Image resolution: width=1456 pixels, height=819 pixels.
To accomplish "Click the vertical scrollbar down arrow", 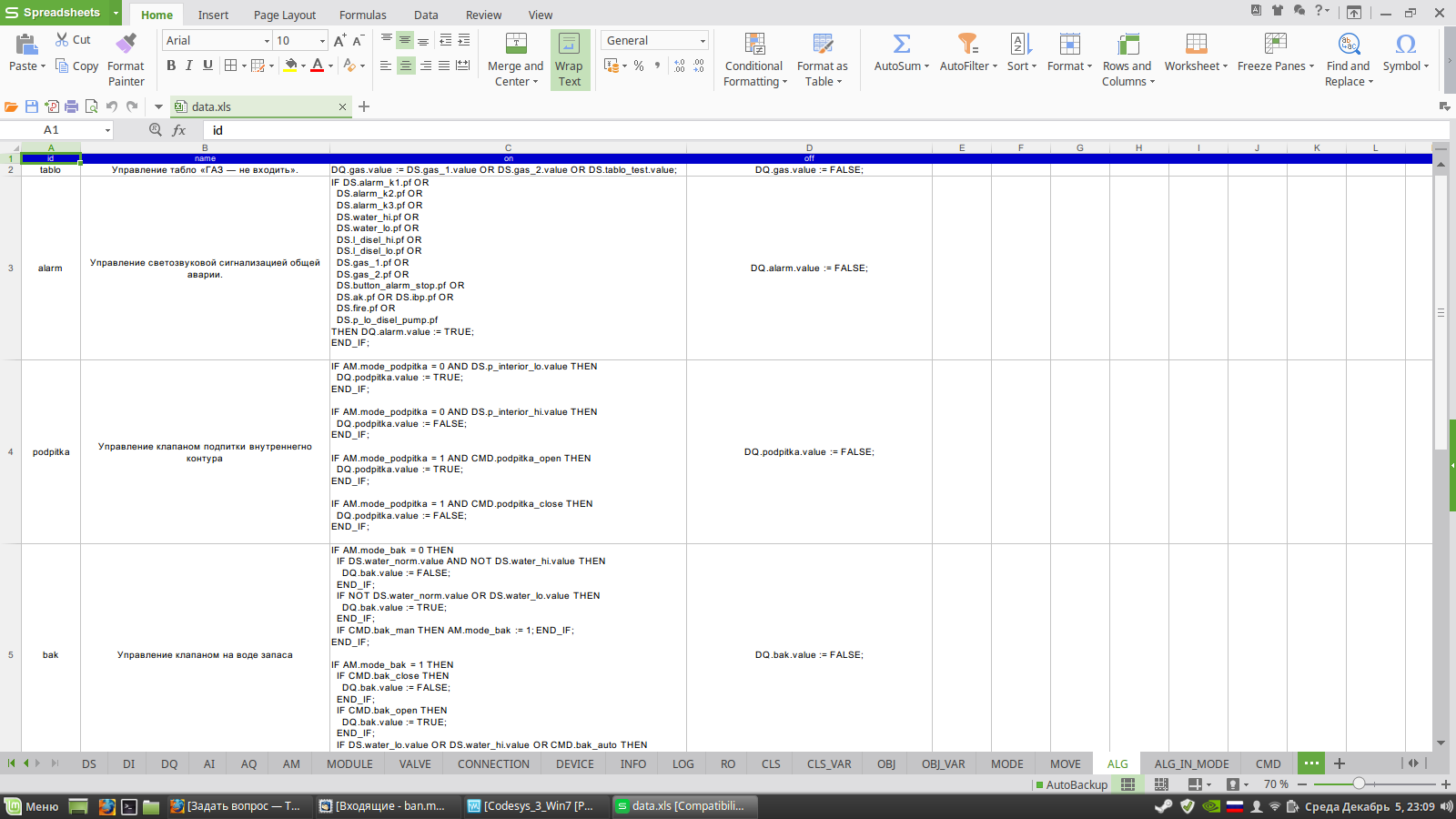I will (x=1441, y=743).
